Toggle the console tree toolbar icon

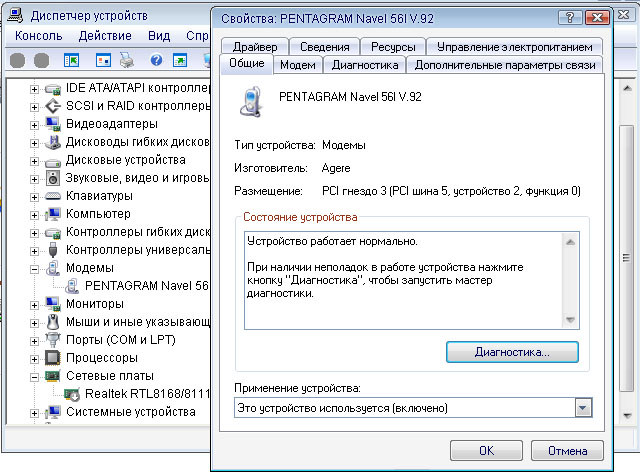click(71, 60)
